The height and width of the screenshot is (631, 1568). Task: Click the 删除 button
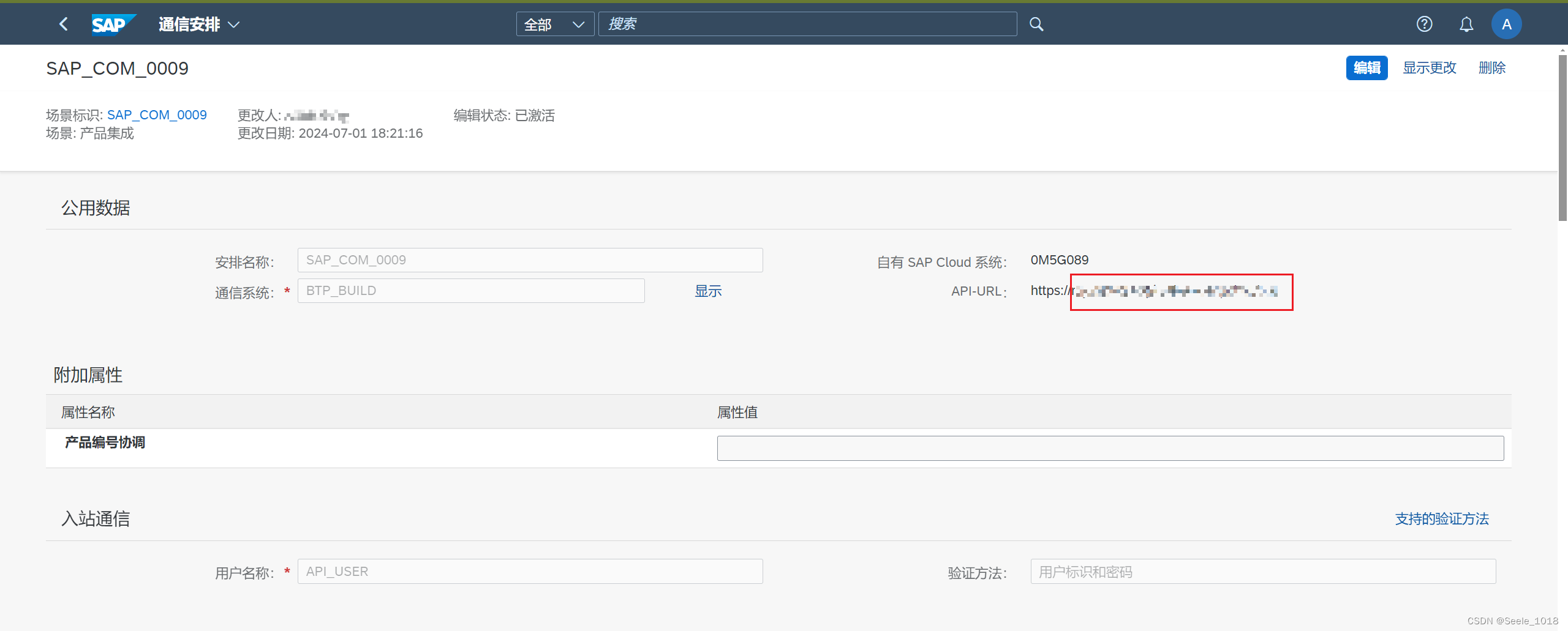[x=1492, y=68]
